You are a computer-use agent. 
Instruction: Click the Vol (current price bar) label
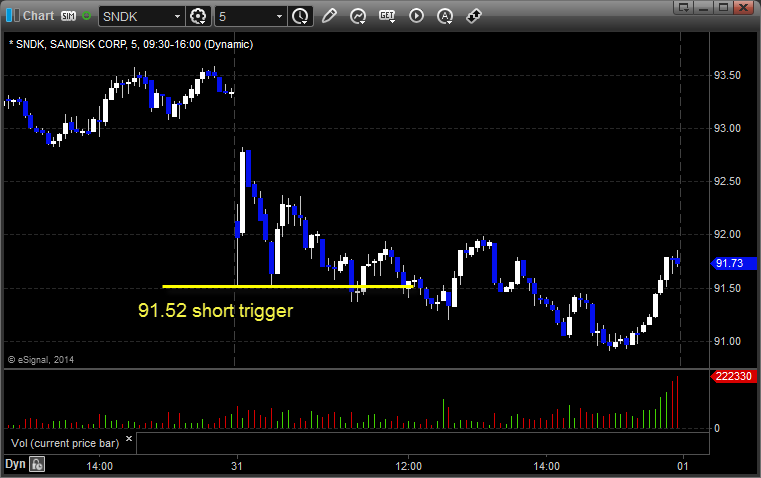[65, 443]
